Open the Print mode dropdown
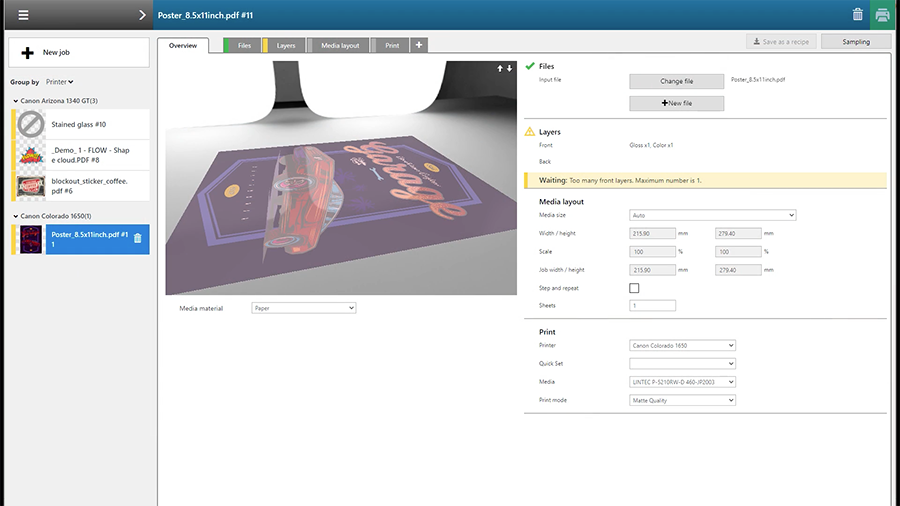 coord(682,400)
